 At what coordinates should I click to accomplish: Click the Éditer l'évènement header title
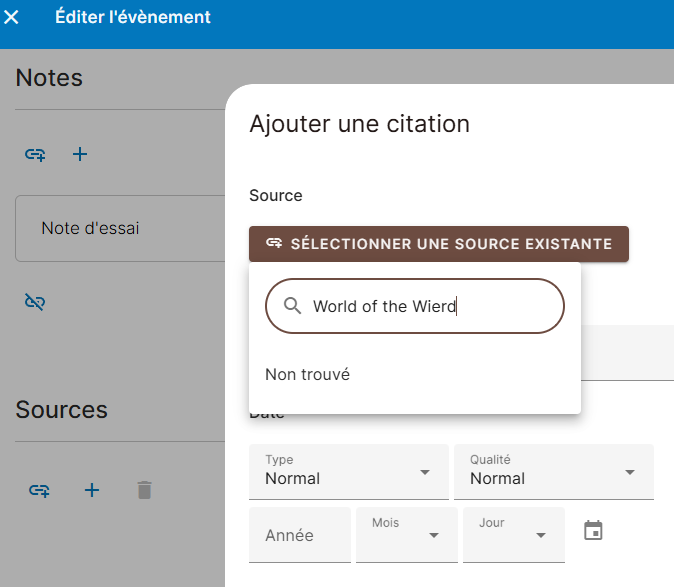(133, 17)
